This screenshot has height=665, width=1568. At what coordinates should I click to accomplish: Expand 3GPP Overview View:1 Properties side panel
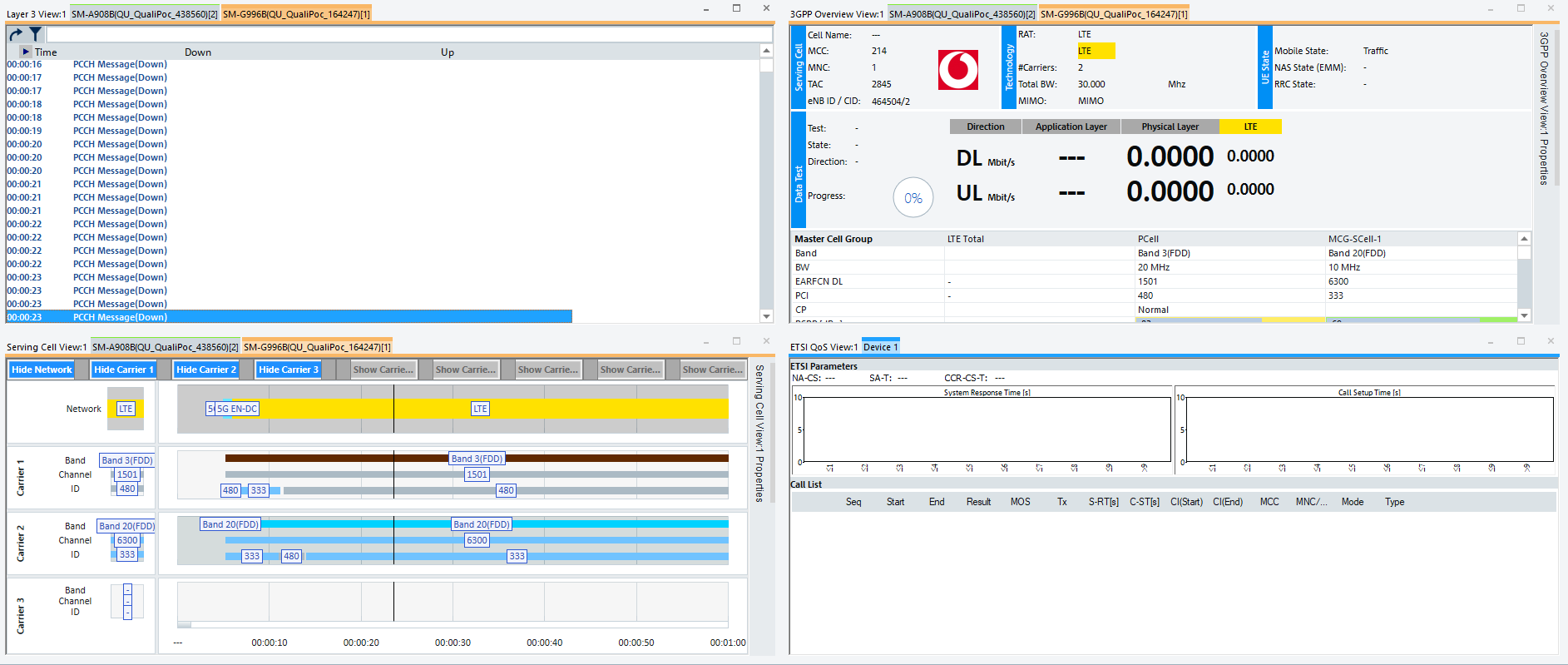(x=1544, y=108)
